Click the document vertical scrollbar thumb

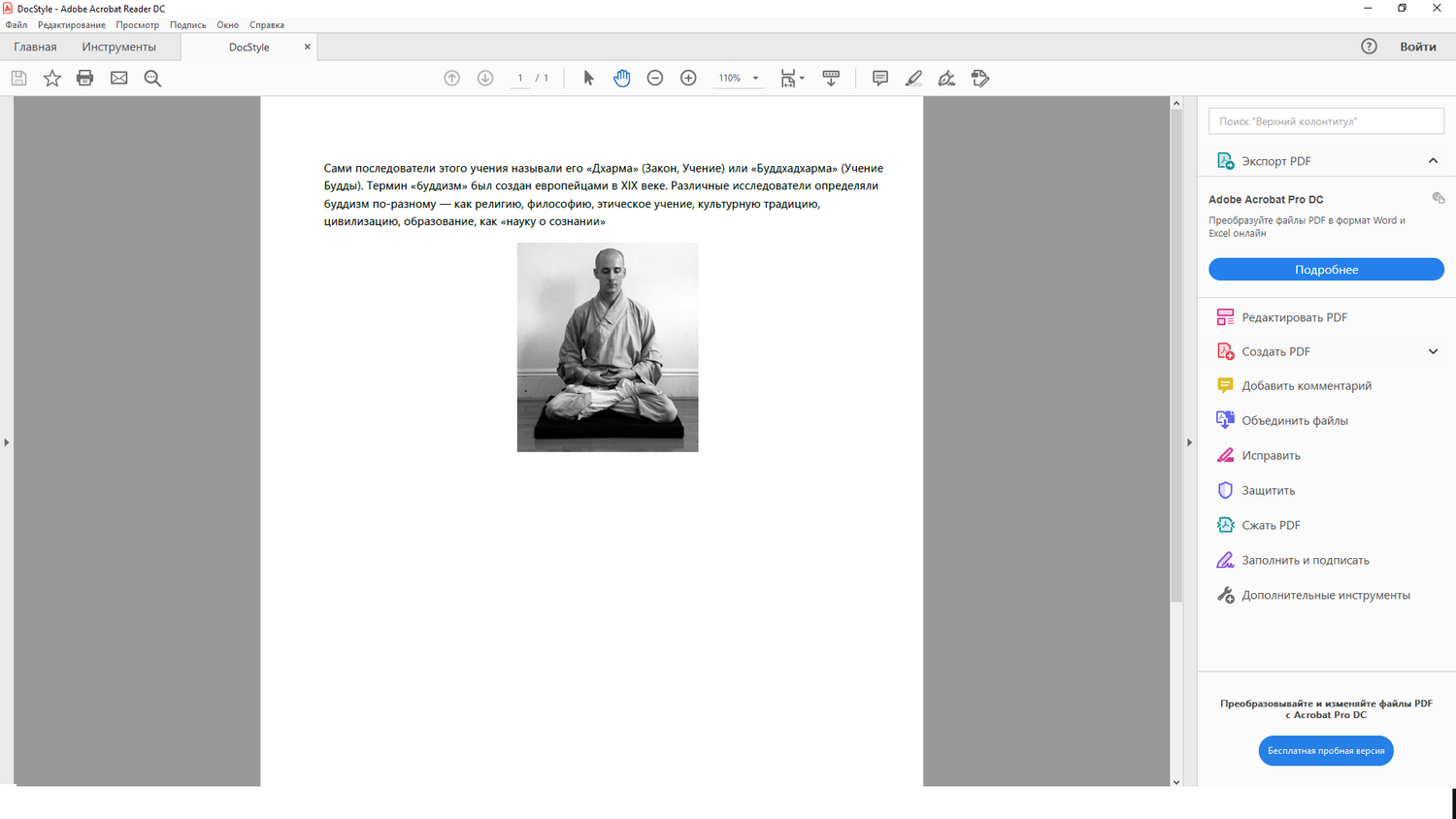[1176, 355]
